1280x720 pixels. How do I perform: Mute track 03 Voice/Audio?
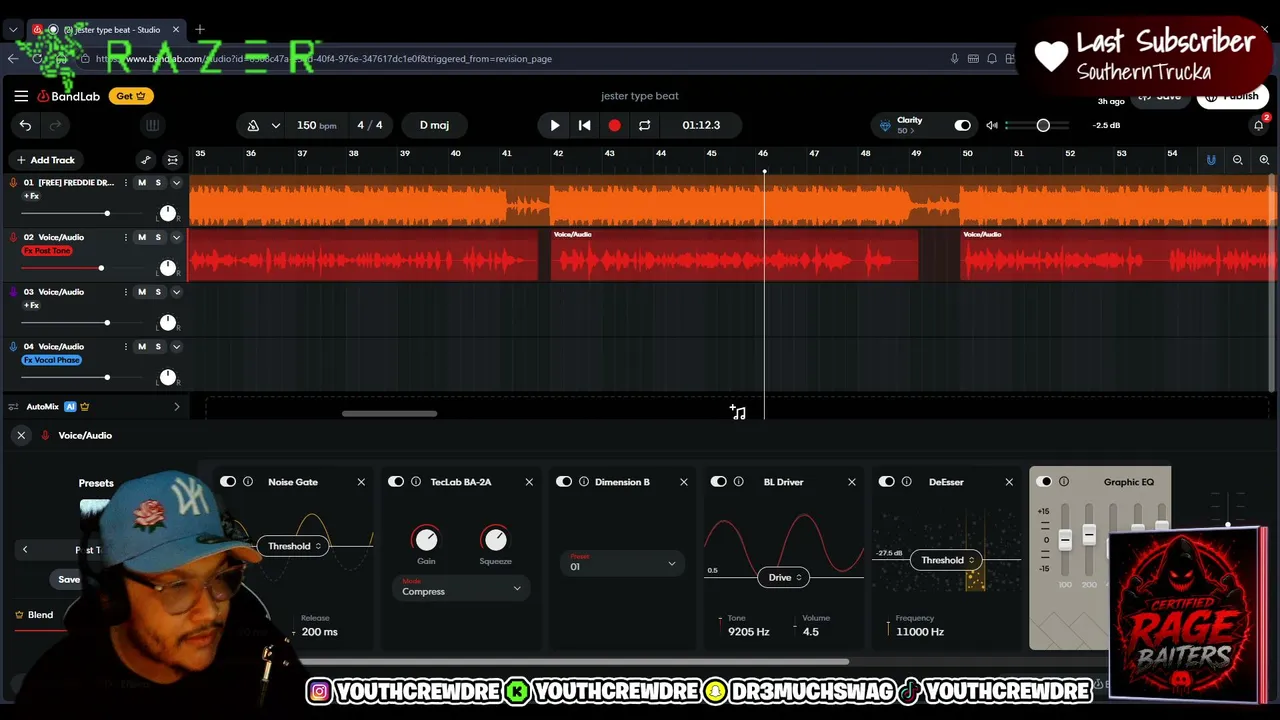[x=142, y=292]
